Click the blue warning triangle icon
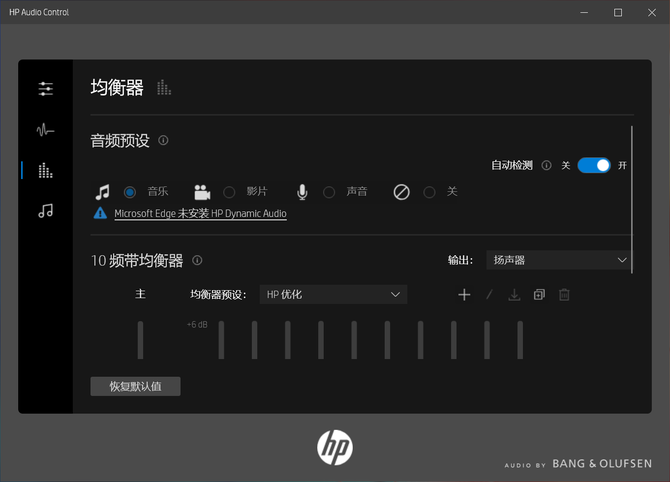 click(x=100, y=213)
